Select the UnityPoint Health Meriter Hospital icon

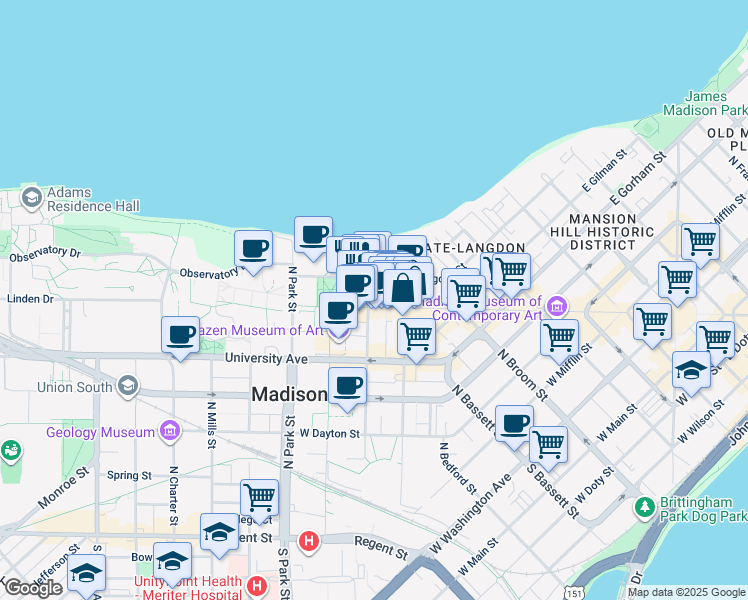tap(258, 585)
